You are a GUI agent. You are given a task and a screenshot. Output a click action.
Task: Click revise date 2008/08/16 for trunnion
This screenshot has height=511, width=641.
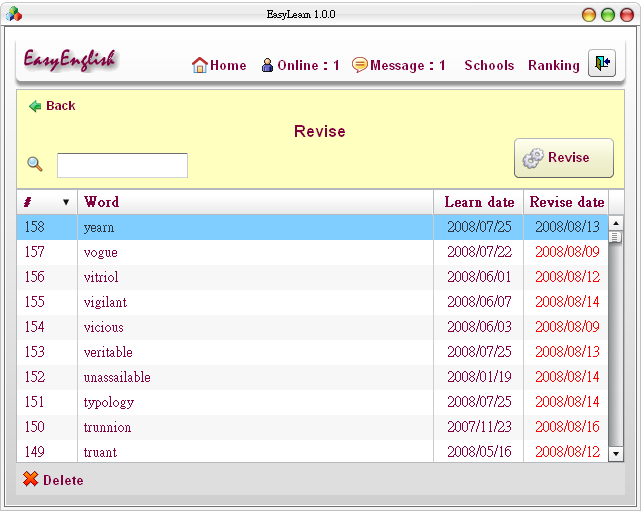tap(567, 426)
